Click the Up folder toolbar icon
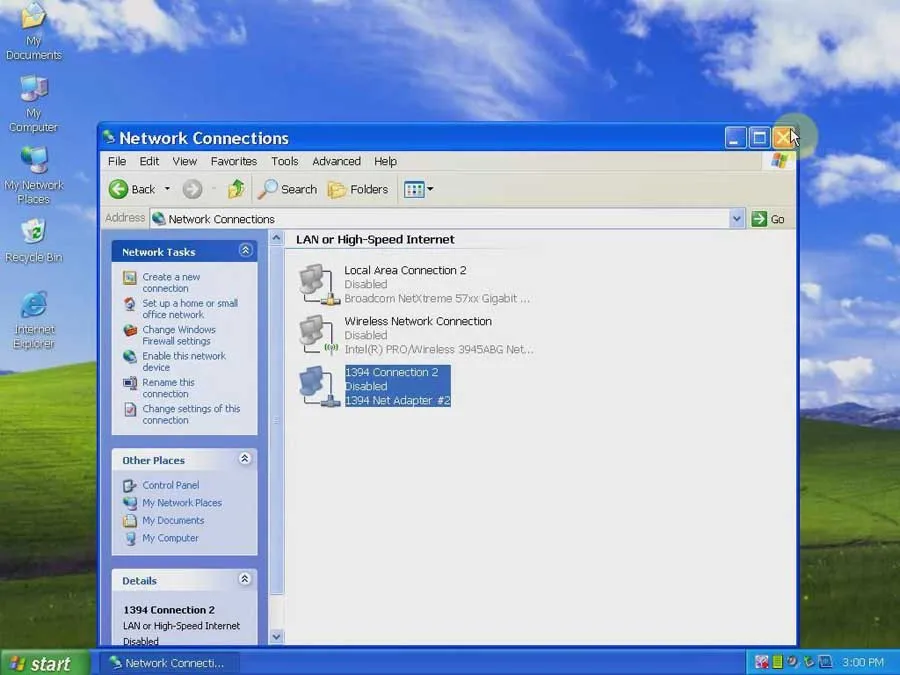This screenshot has height=675, width=900. tap(236, 189)
